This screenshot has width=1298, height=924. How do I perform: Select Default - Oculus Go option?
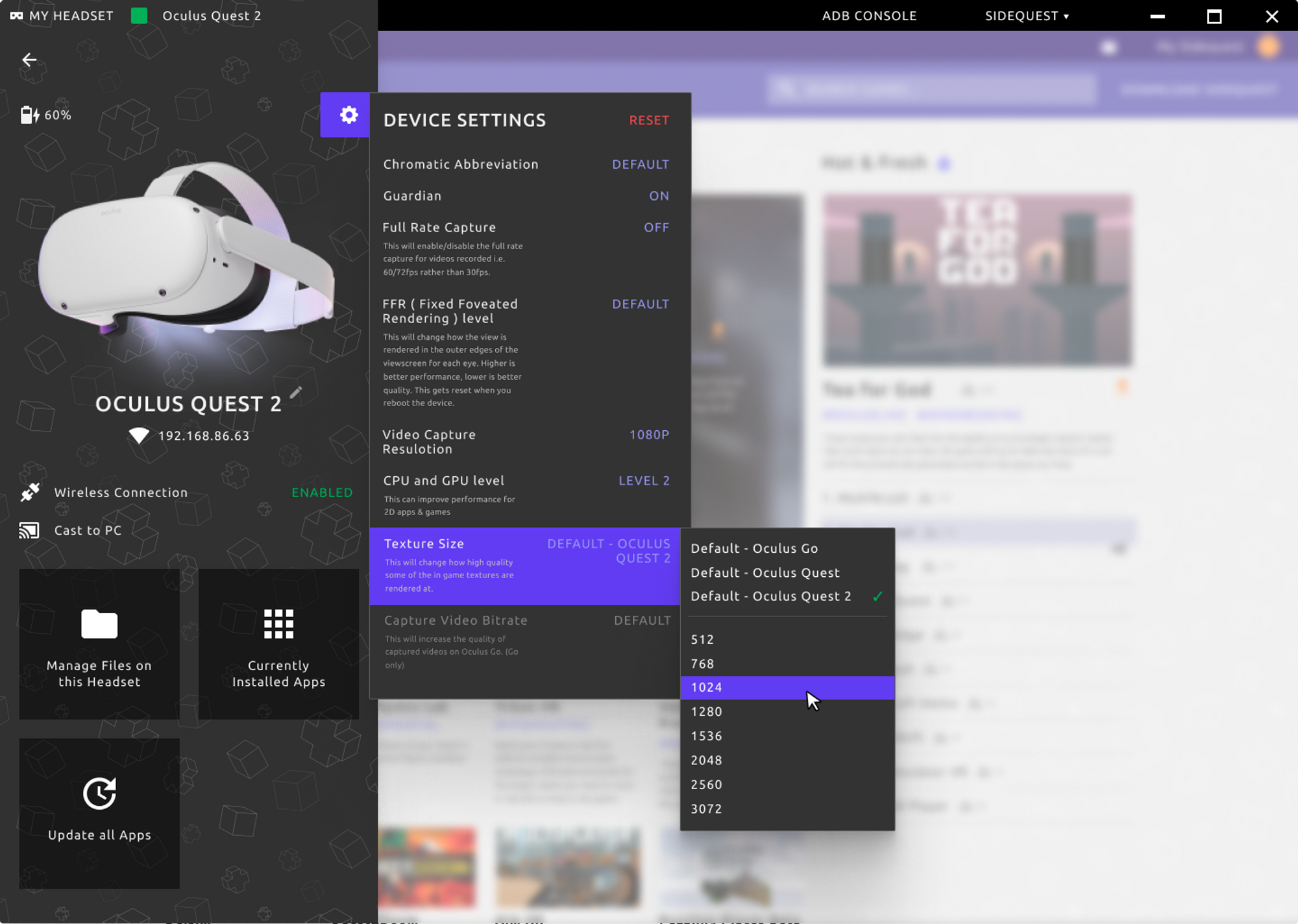tap(787, 548)
